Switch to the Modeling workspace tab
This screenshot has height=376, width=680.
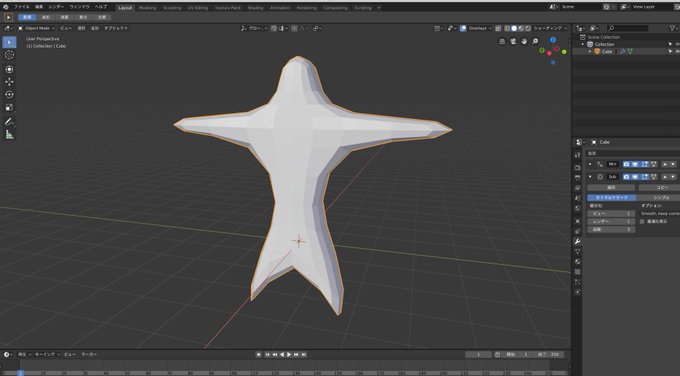pyautogui.click(x=147, y=8)
